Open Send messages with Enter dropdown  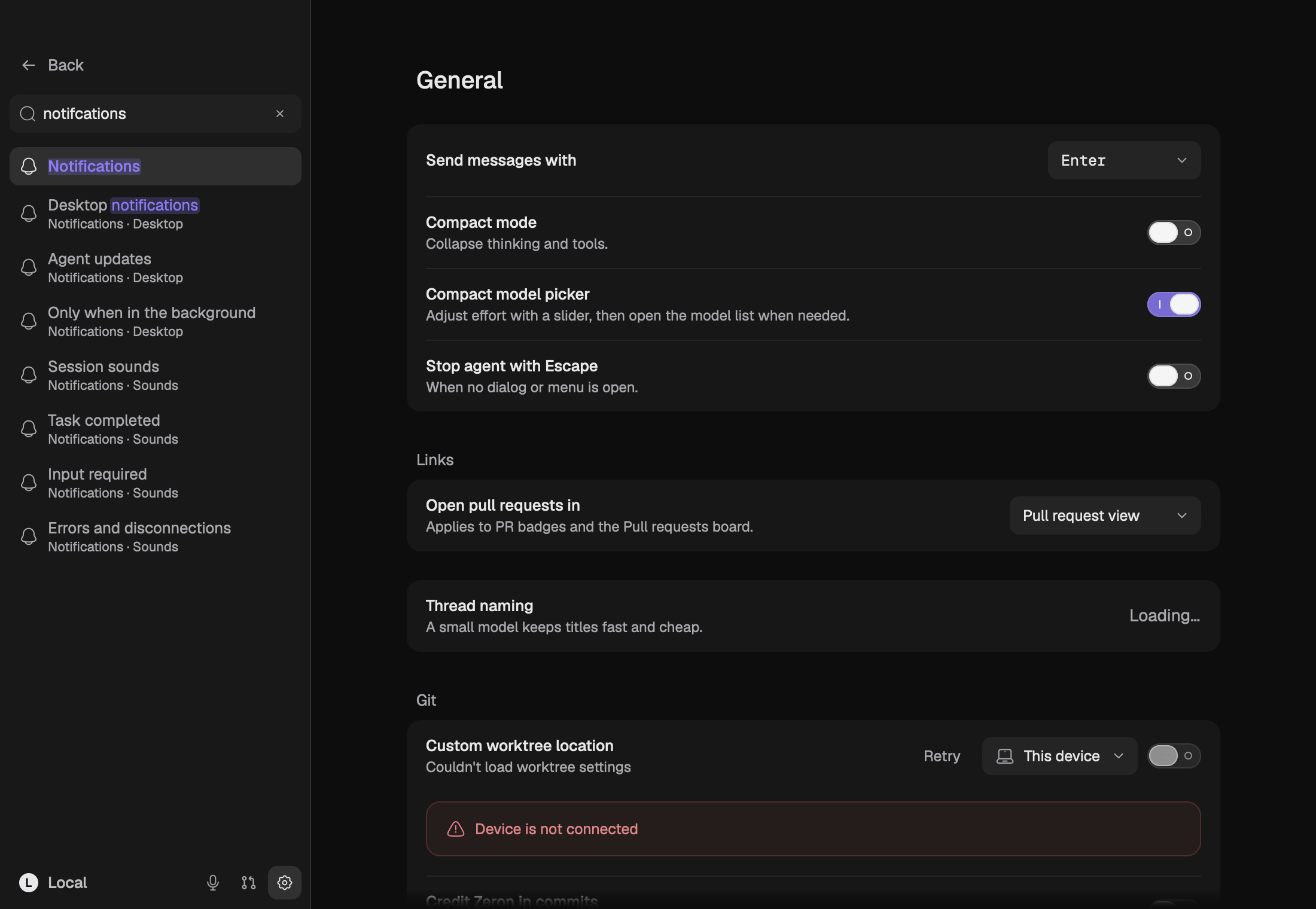pos(1124,160)
